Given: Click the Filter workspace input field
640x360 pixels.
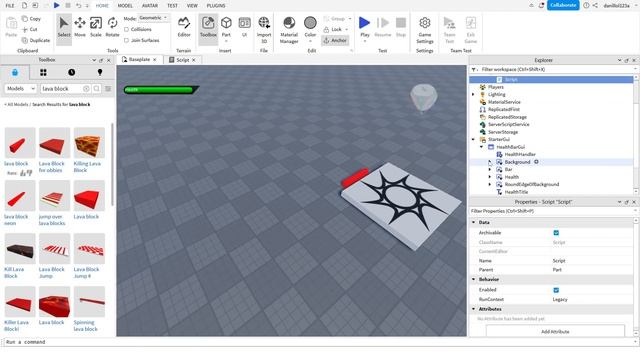Looking at the screenshot, I should (x=555, y=69).
